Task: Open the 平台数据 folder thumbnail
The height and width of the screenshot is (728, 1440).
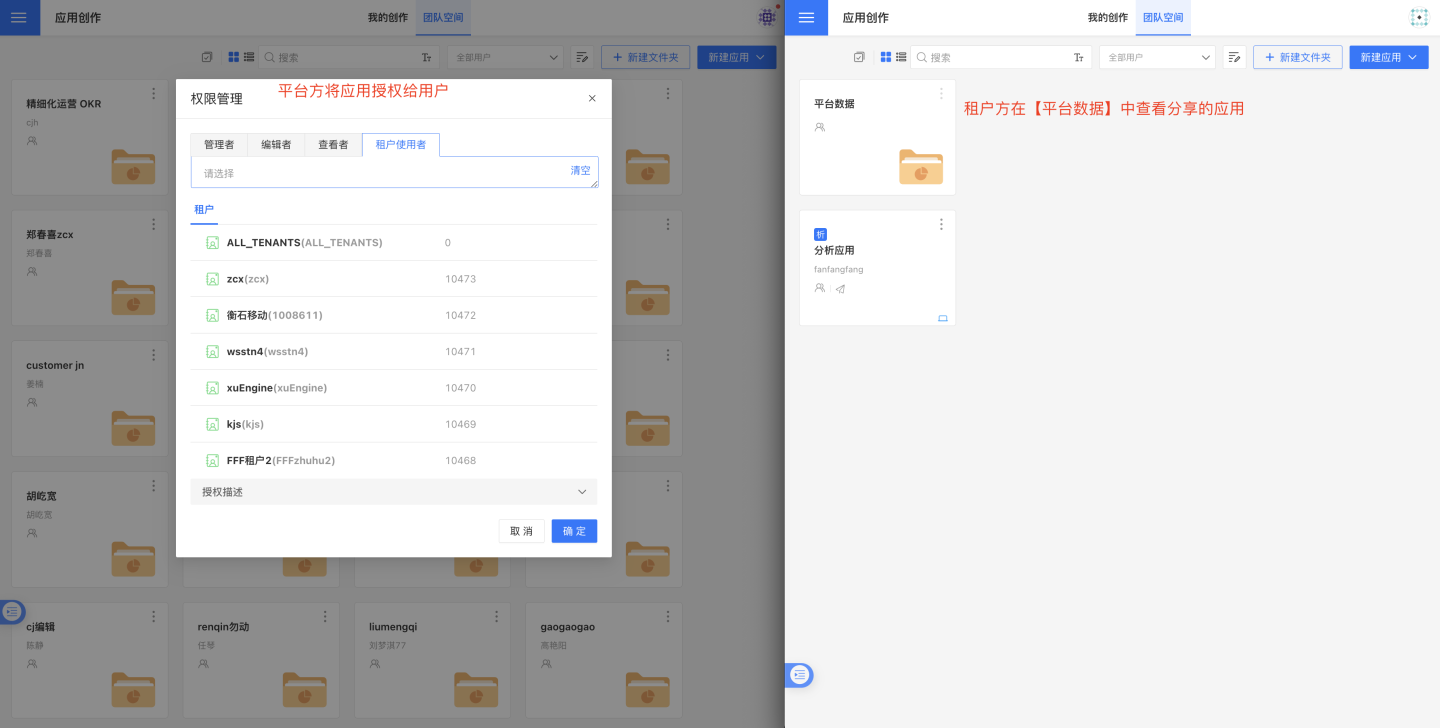Action: (921, 166)
